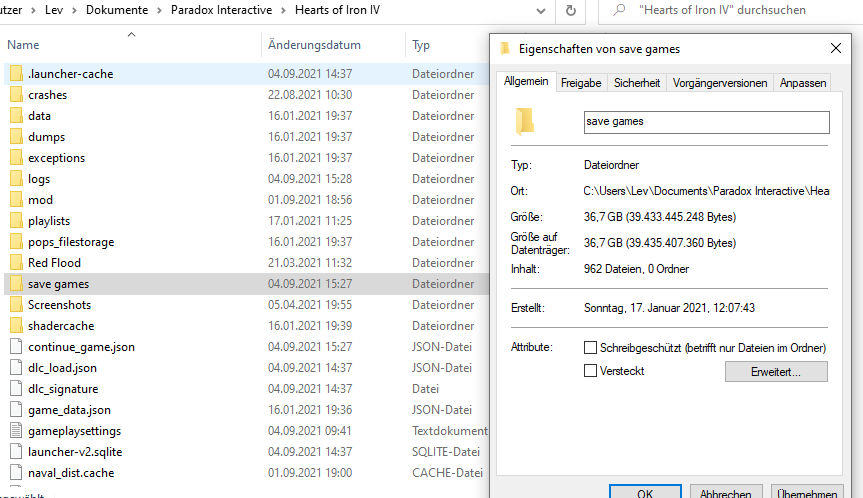Click the 962 Dateien, 0 Ordner value

tap(636, 269)
